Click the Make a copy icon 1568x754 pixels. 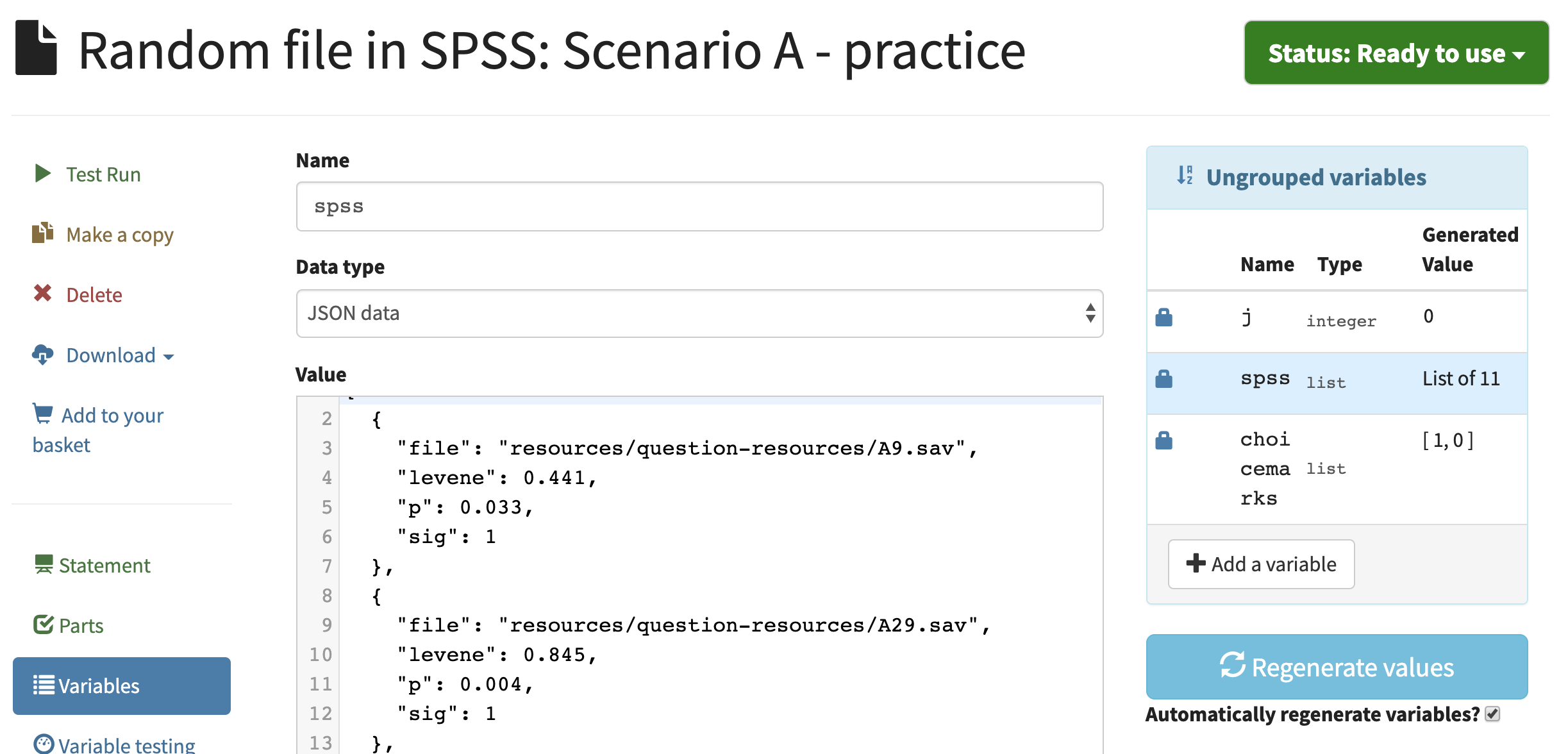pyautogui.click(x=42, y=233)
